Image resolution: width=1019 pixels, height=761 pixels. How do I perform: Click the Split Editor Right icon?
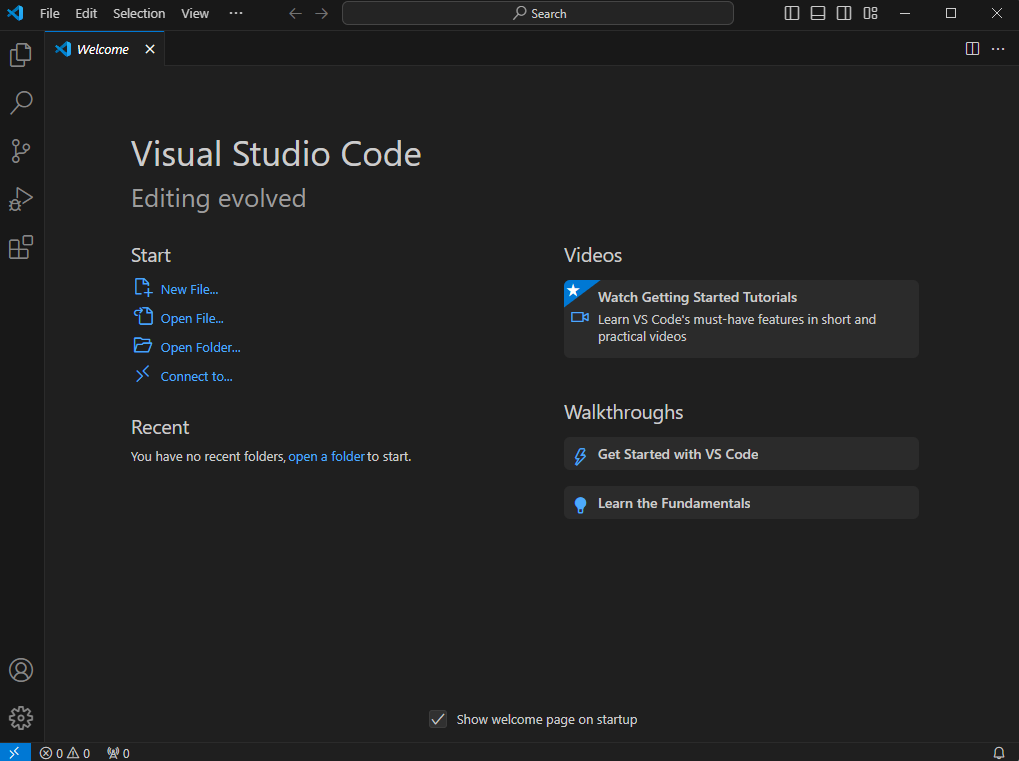click(x=972, y=49)
